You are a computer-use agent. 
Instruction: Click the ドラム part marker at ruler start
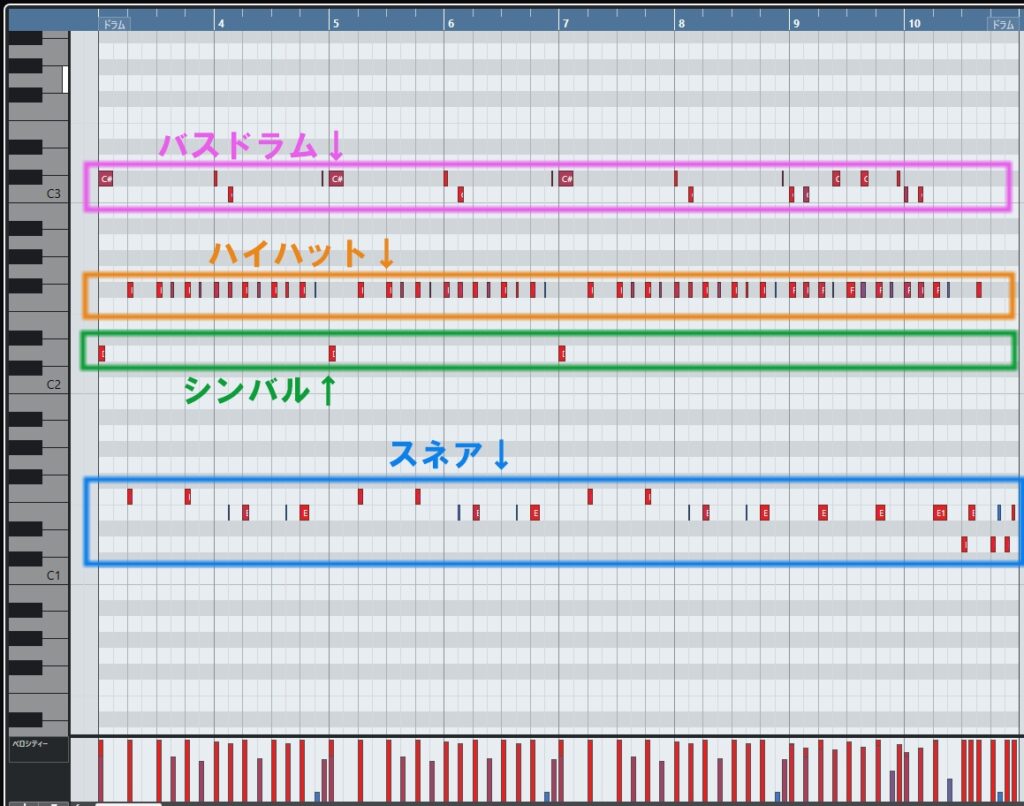pyautogui.click(x=115, y=23)
